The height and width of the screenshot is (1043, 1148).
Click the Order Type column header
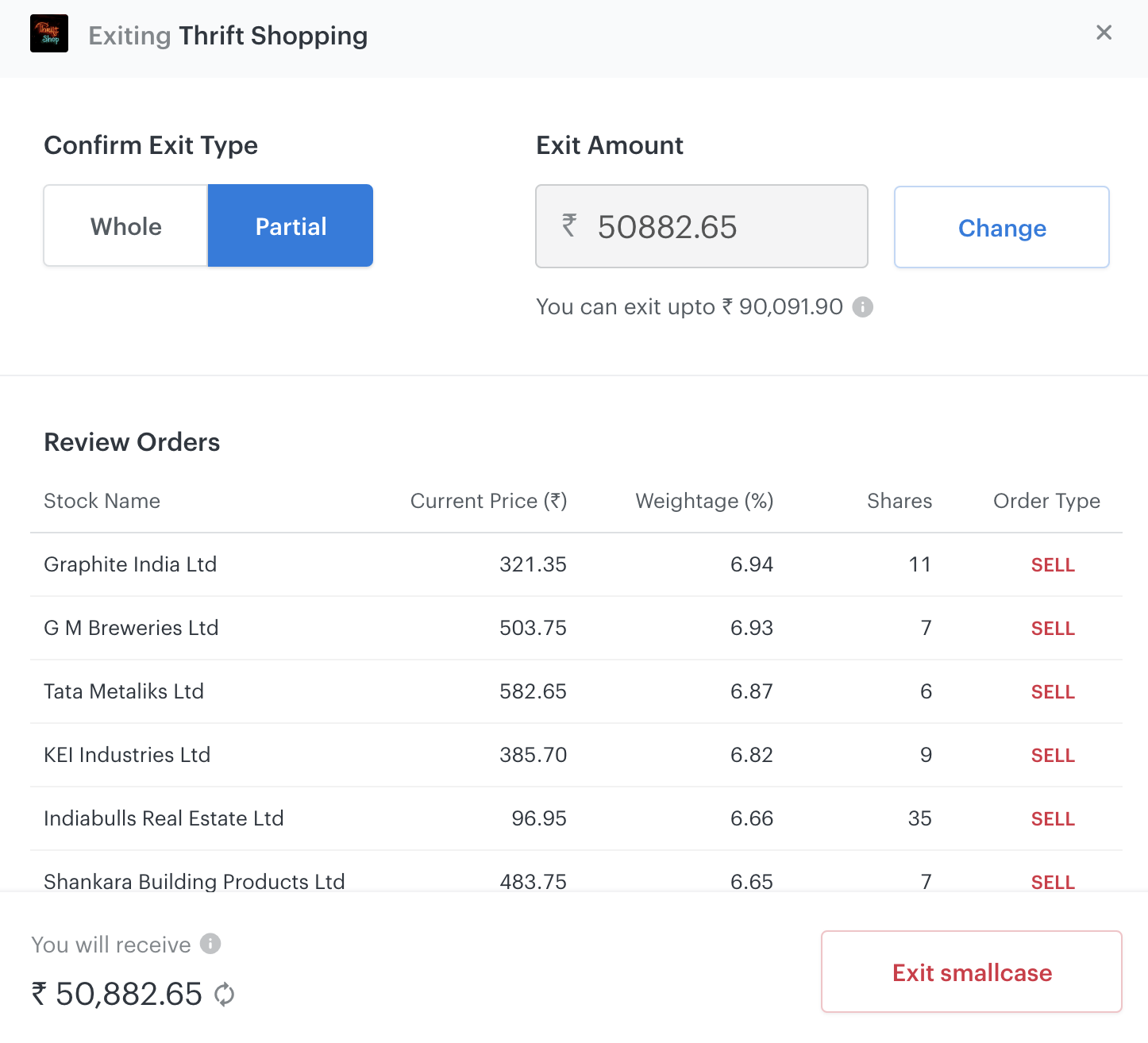pyautogui.click(x=1046, y=501)
